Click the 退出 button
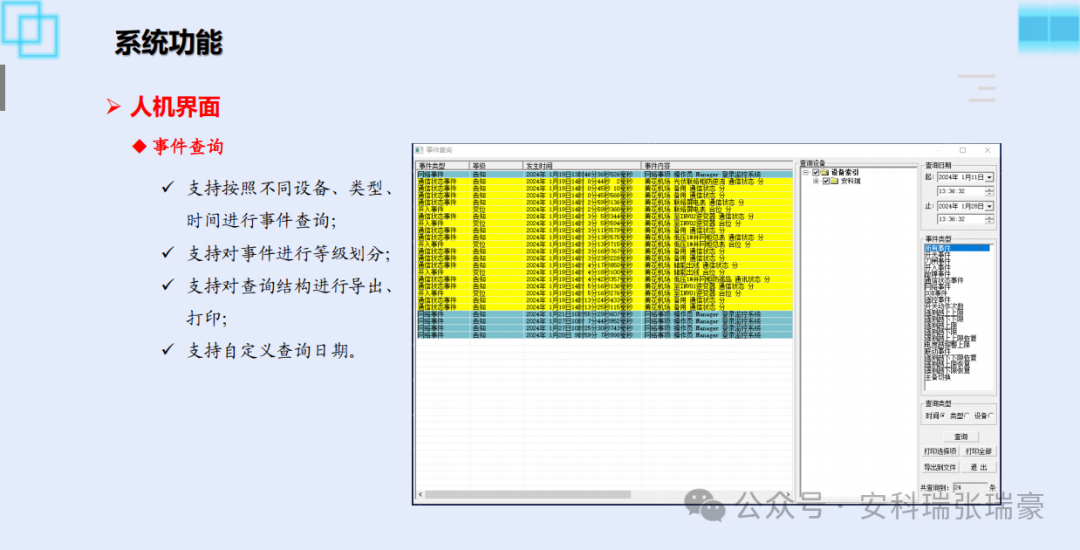 (x=979, y=467)
